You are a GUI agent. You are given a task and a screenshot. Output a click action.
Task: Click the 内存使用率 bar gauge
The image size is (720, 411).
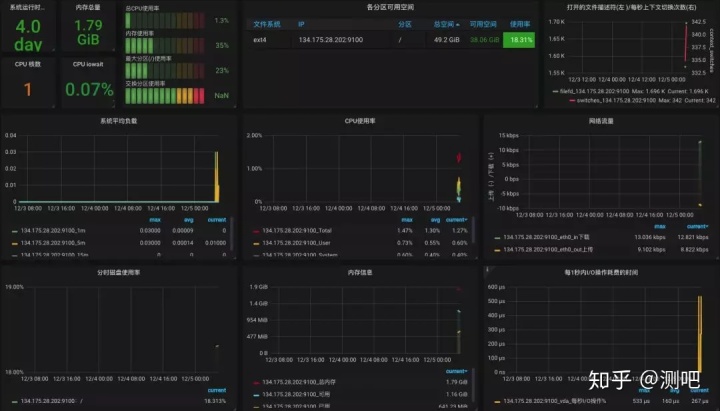[165, 45]
